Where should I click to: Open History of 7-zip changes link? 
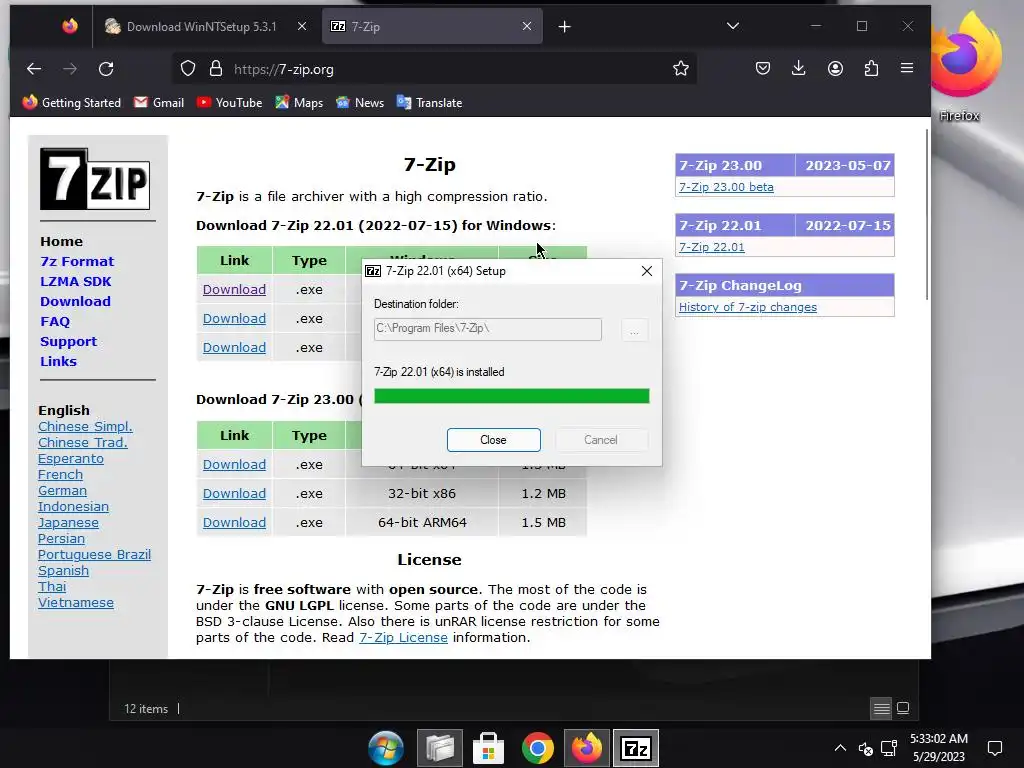click(x=748, y=307)
